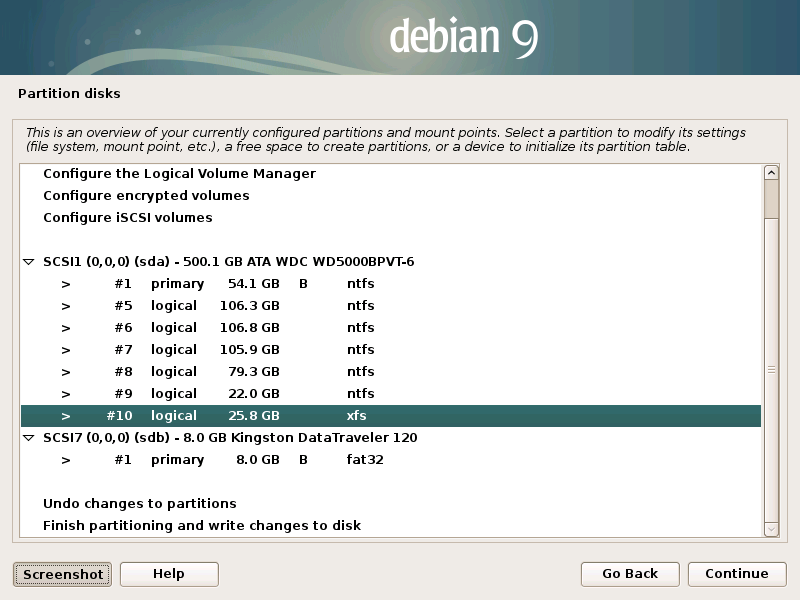Select Configure encrypted volumes
This screenshot has height=600, width=800.
point(391,195)
